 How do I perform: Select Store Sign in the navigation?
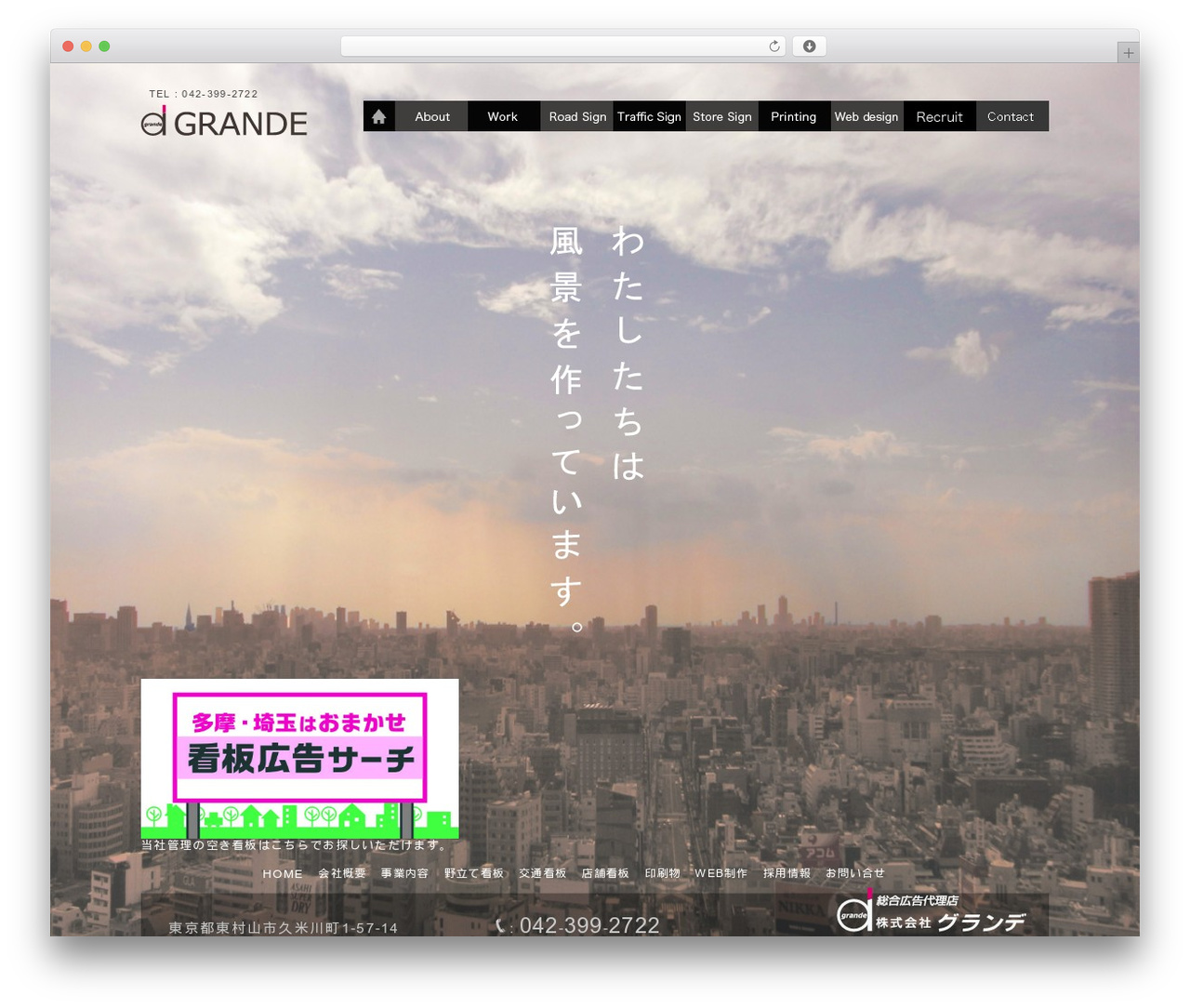(x=721, y=116)
